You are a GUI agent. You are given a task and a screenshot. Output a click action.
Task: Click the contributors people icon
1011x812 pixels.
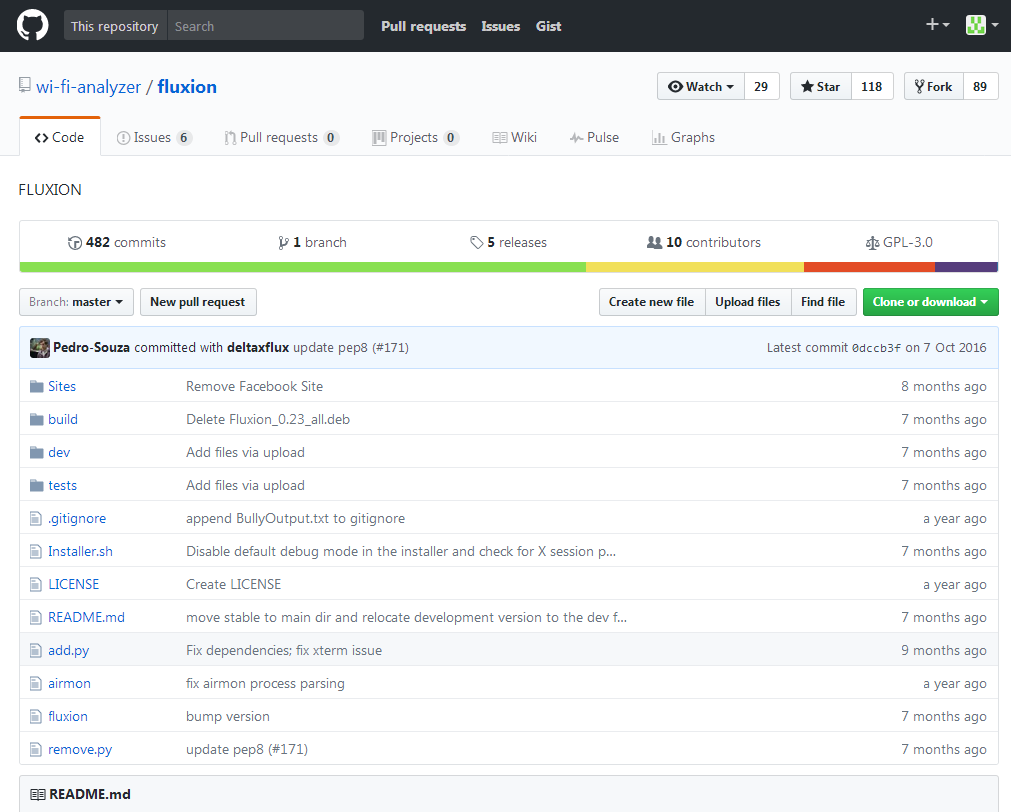click(654, 243)
